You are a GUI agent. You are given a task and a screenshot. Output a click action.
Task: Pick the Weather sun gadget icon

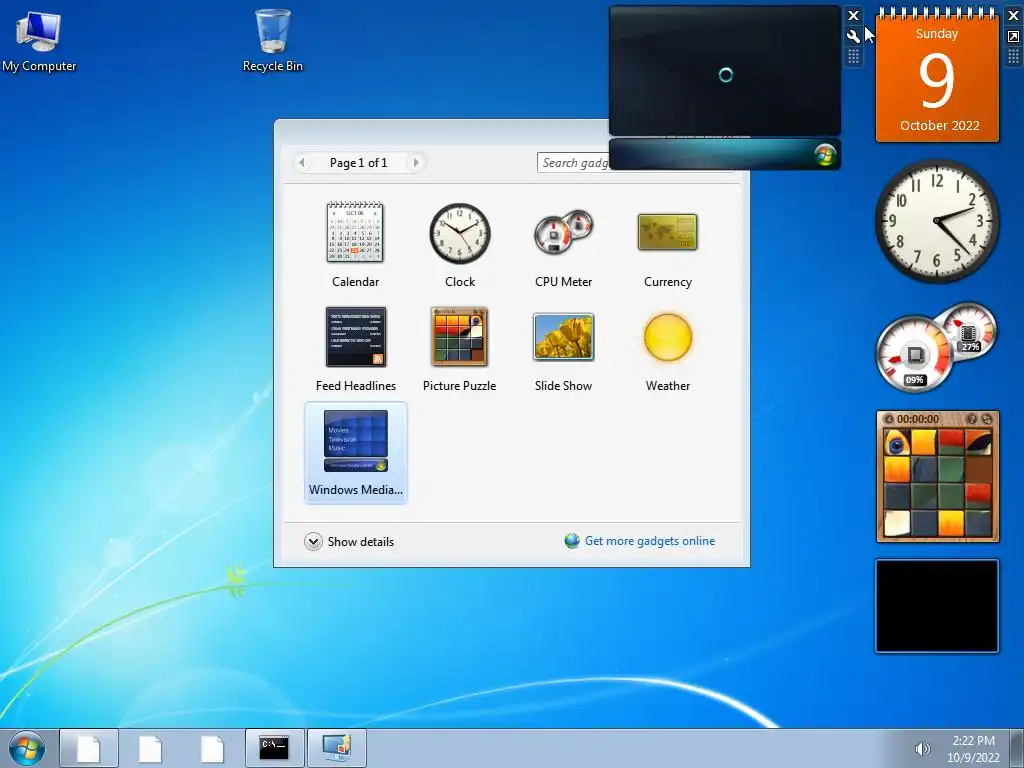667,337
